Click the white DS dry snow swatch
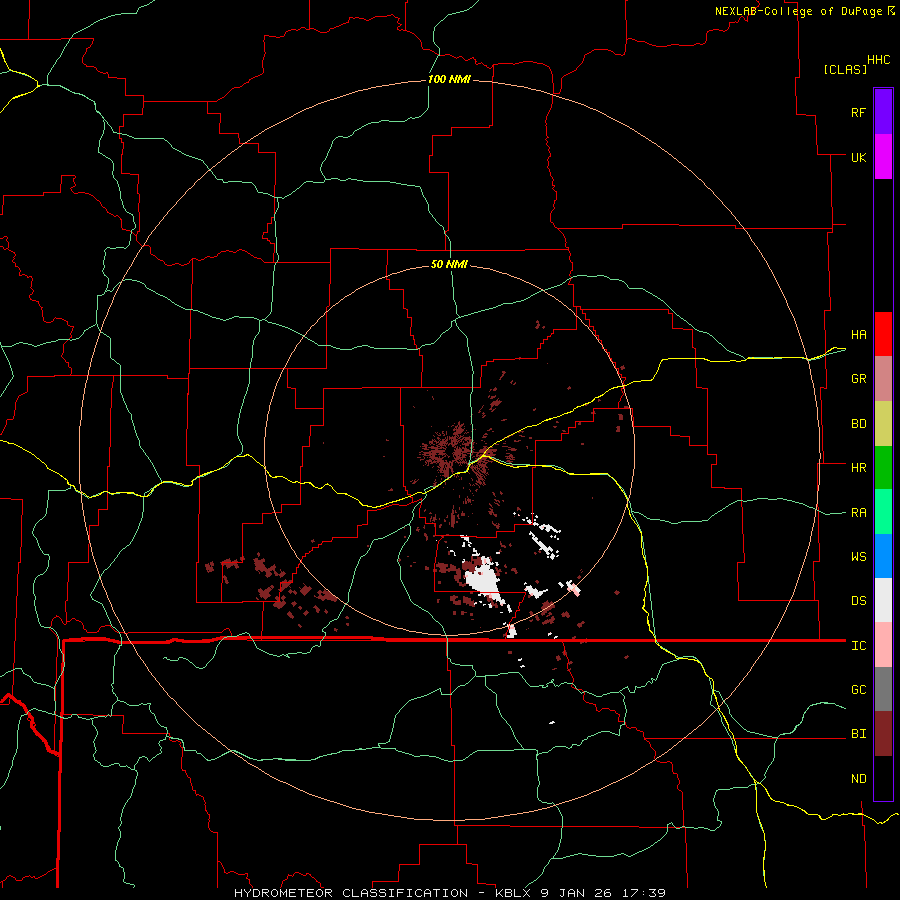Viewport: 900px width, 900px height. pos(883,600)
